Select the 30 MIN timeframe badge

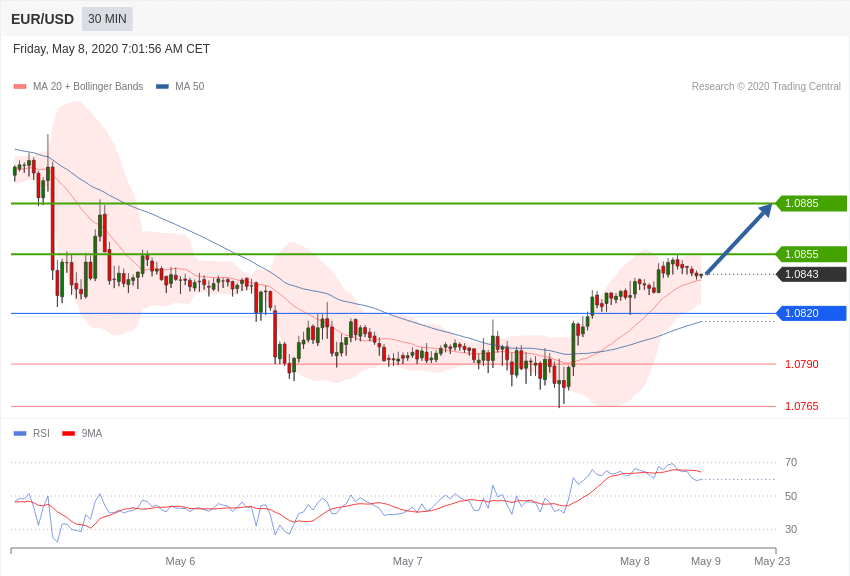click(107, 19)
